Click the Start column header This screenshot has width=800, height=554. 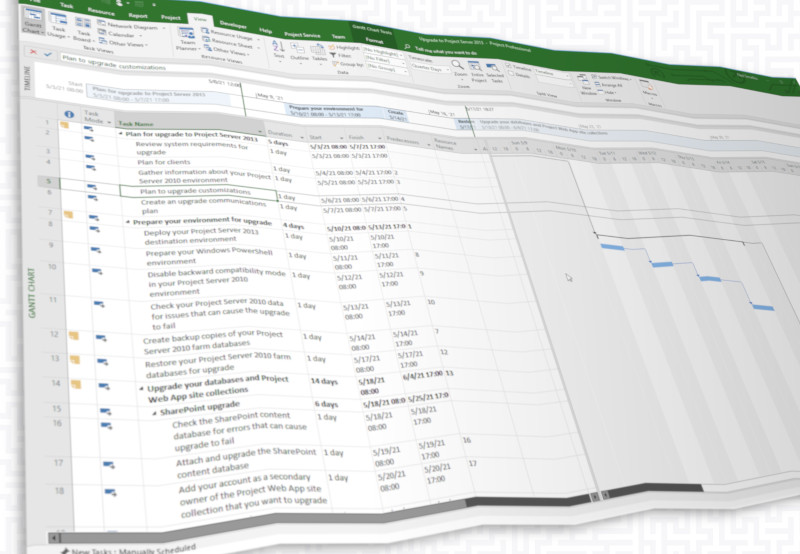324,138
